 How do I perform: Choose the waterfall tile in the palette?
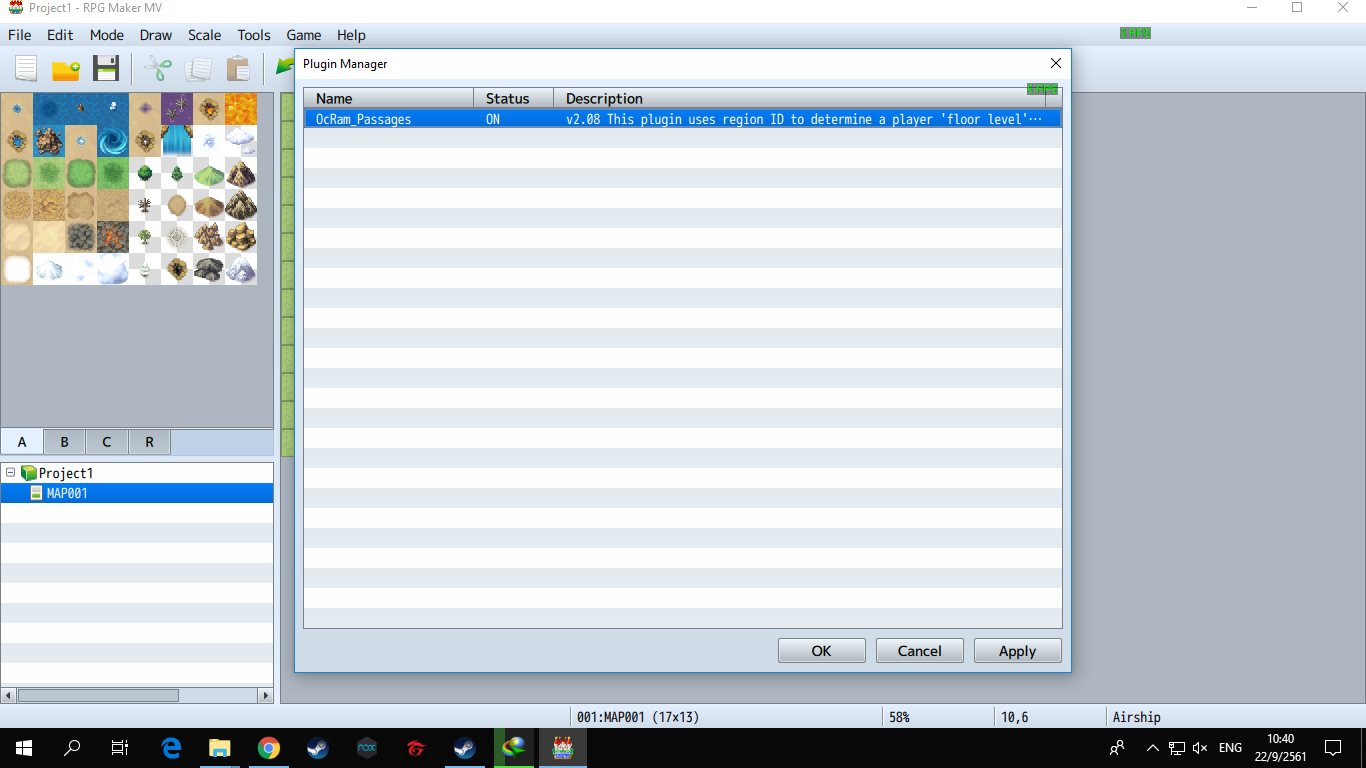(x=177, y=141)
